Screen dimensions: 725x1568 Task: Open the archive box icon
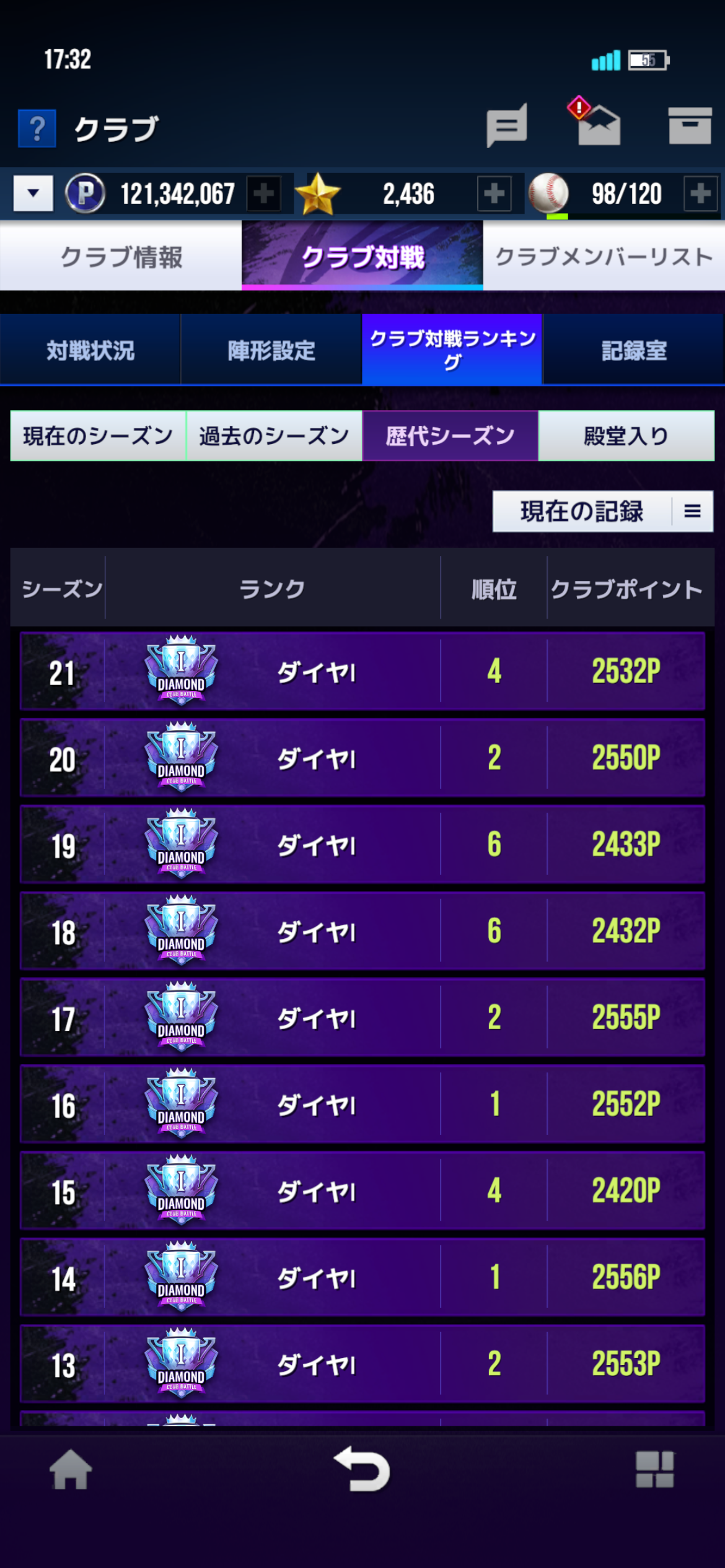[x=690, y=126]
